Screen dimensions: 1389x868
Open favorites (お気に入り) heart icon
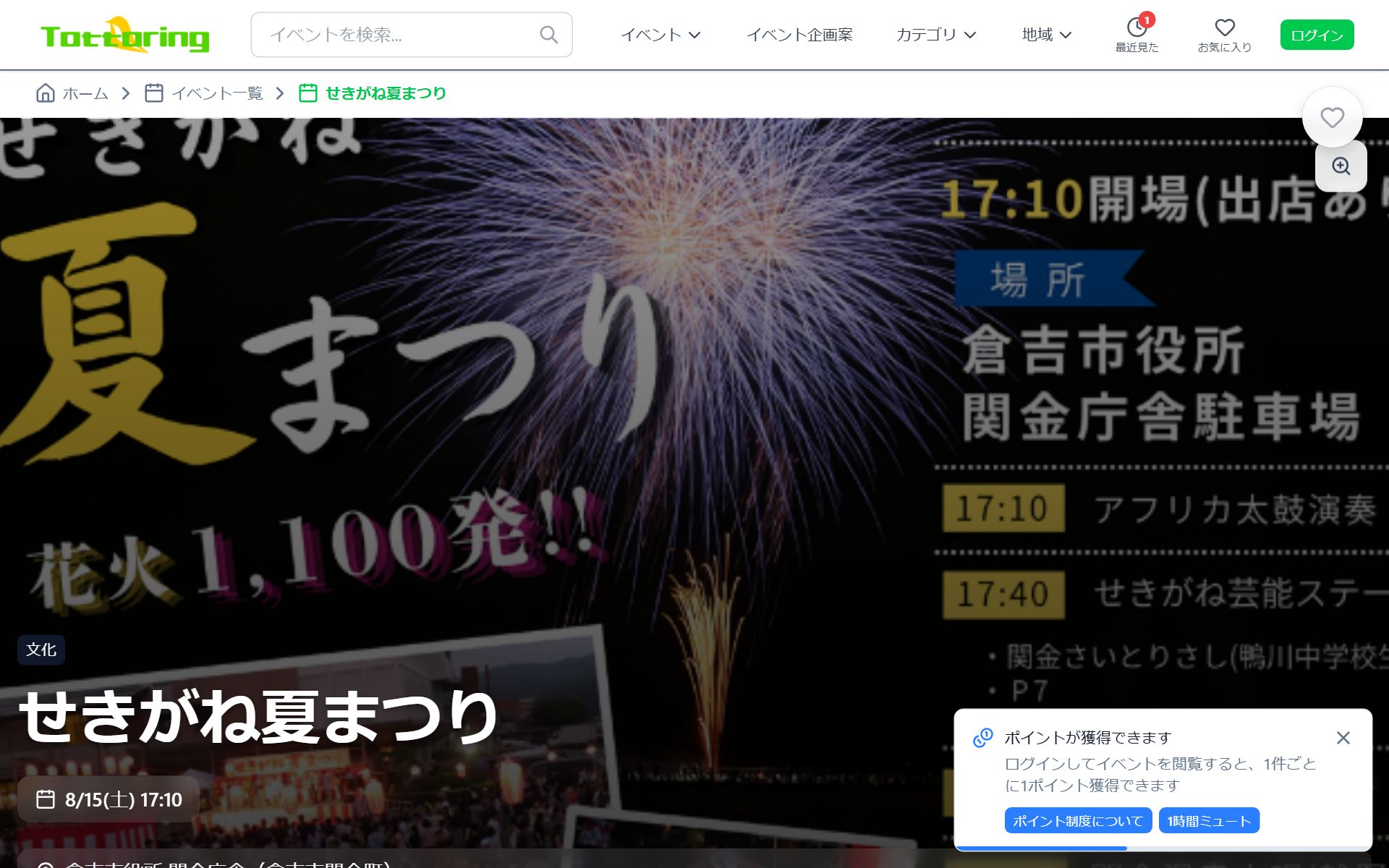(x=1225, y=27)
